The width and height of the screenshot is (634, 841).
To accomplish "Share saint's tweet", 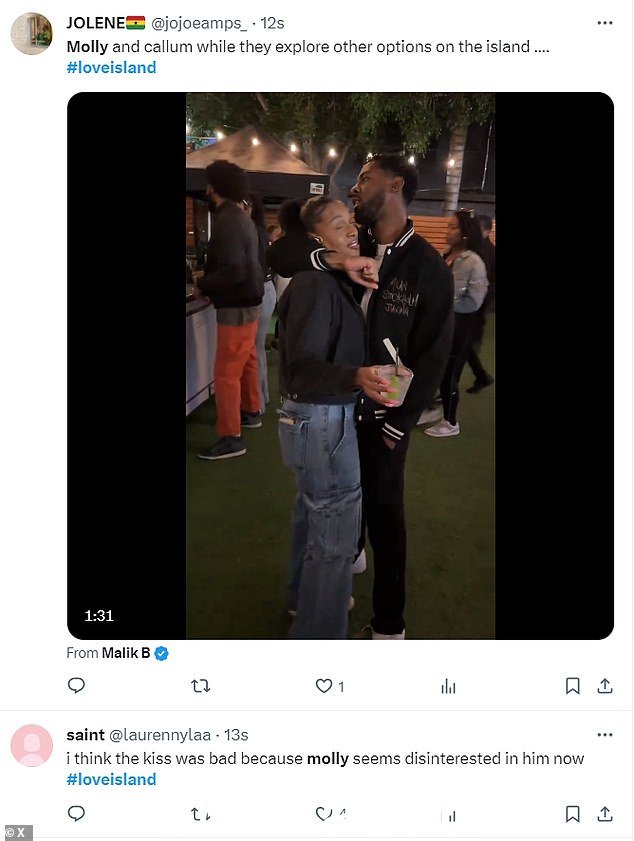I will click(605, 814).
